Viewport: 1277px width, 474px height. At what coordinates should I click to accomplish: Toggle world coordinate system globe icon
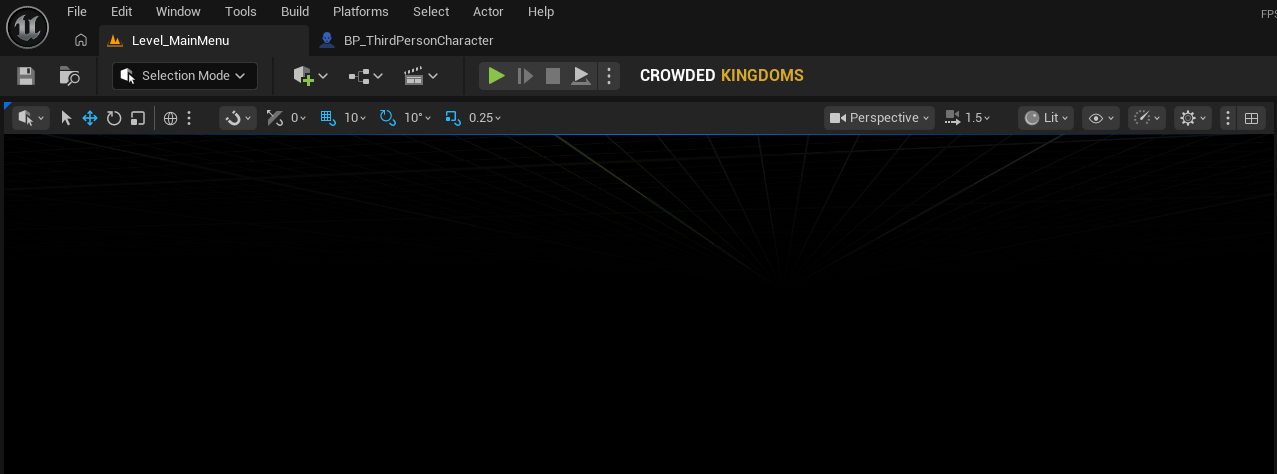pos(171,118)
